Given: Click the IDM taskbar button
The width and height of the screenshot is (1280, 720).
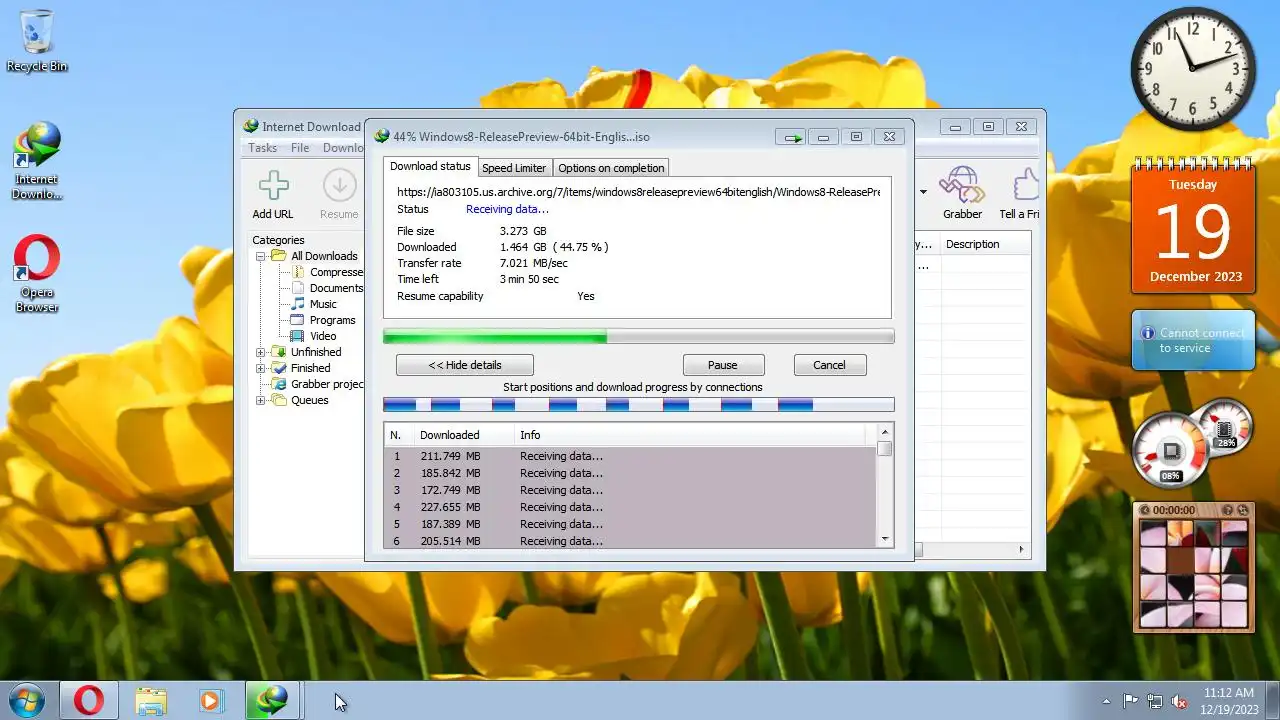Looking at the screenshot, I should [272, 700].
